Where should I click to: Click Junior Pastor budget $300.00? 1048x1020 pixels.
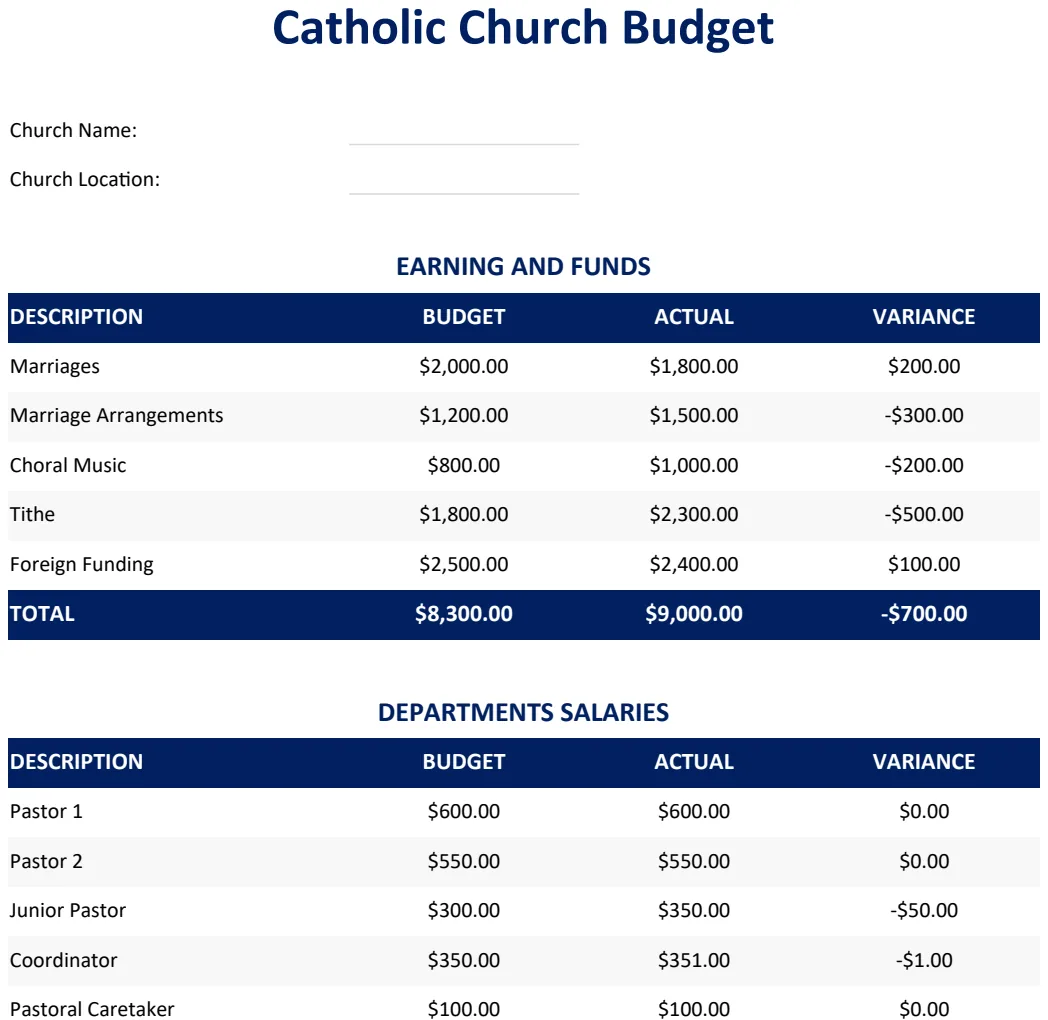pos(464,910)
